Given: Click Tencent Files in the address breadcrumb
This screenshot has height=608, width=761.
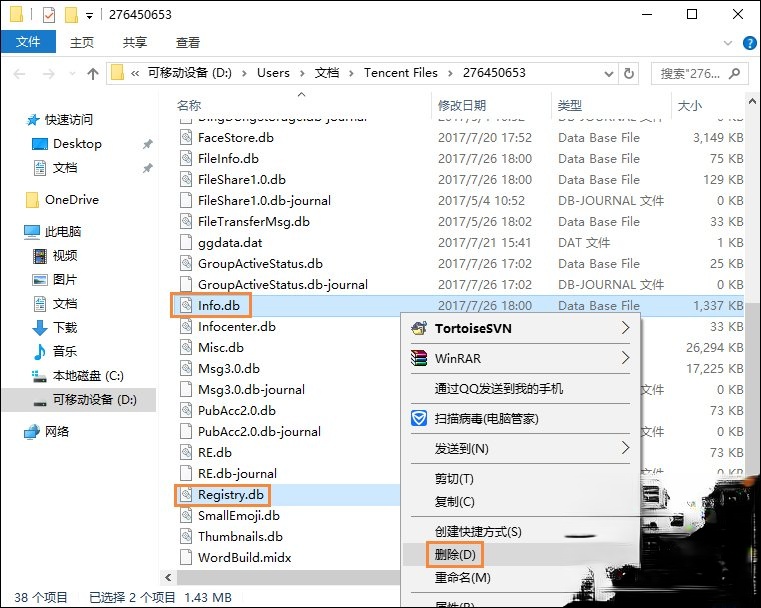Looking at the screenshot, I should click(x=400, y=73).
